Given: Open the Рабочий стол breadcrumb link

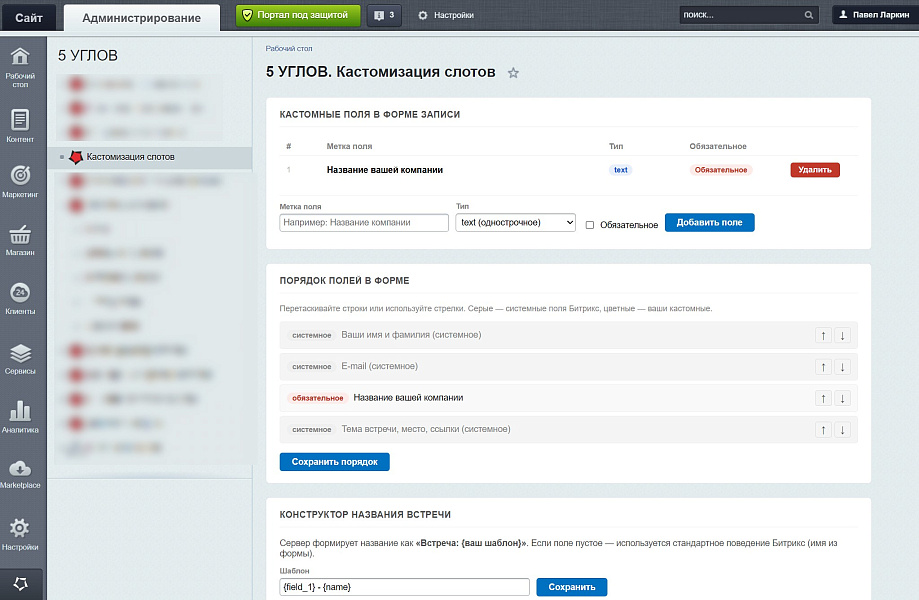Looking at the screenshot, I should (x=289, y=48).
